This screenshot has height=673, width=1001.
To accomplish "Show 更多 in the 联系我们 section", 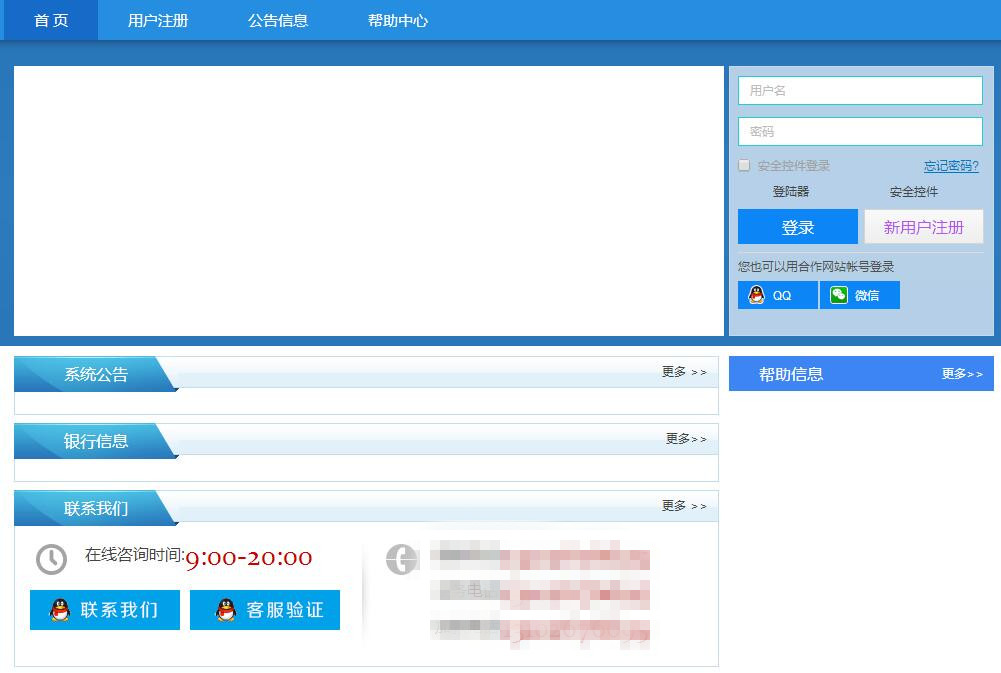I will coord(684,506).
